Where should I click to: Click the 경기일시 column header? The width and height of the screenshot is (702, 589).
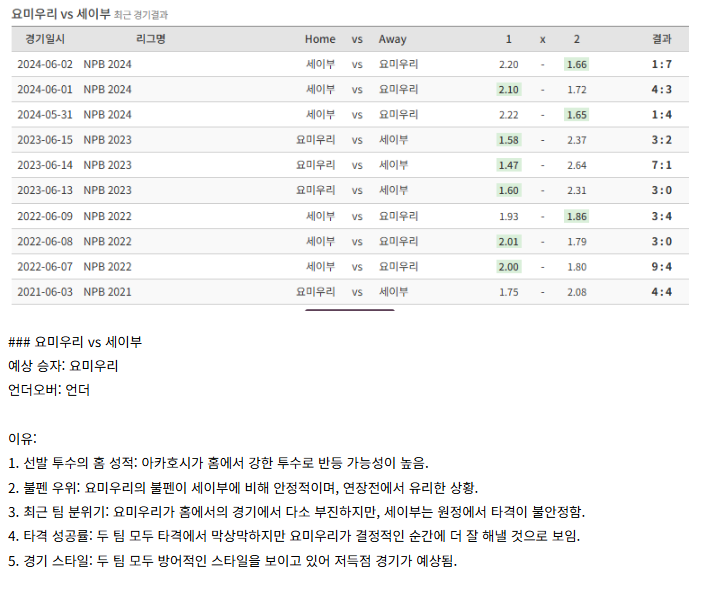click(x=45, y=39)
